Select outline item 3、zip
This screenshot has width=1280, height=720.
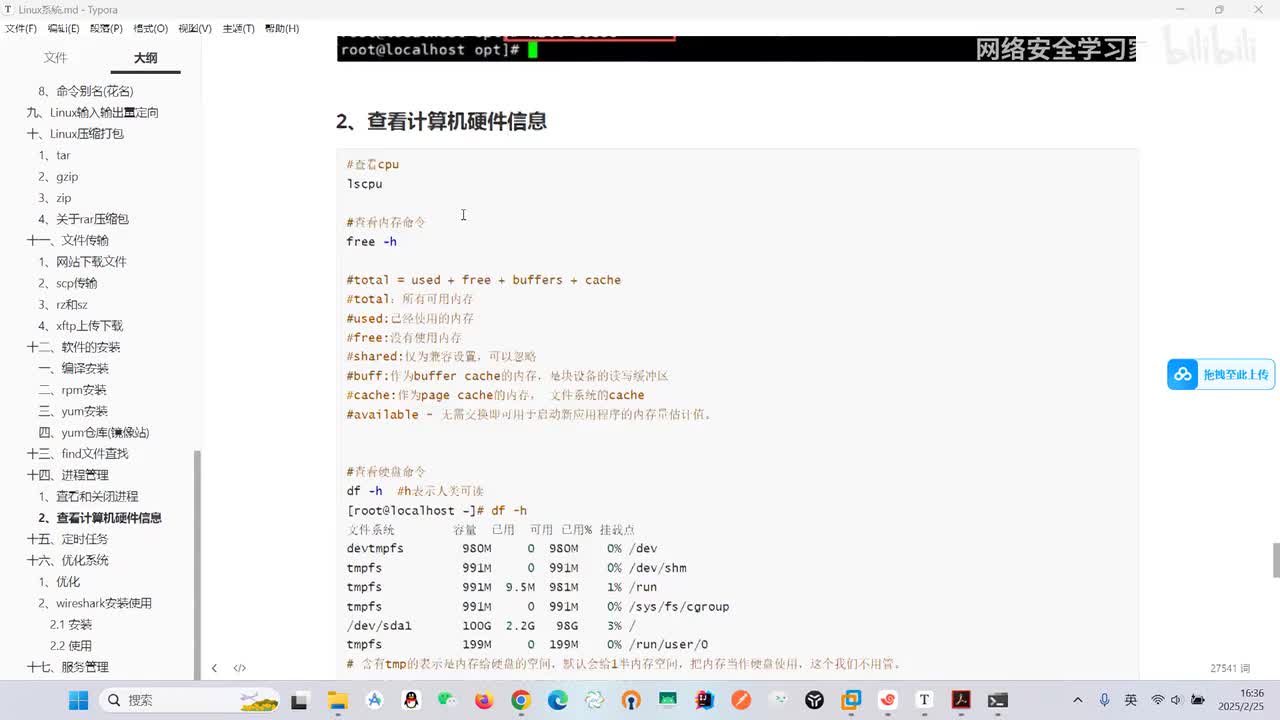tap(55, 198)
